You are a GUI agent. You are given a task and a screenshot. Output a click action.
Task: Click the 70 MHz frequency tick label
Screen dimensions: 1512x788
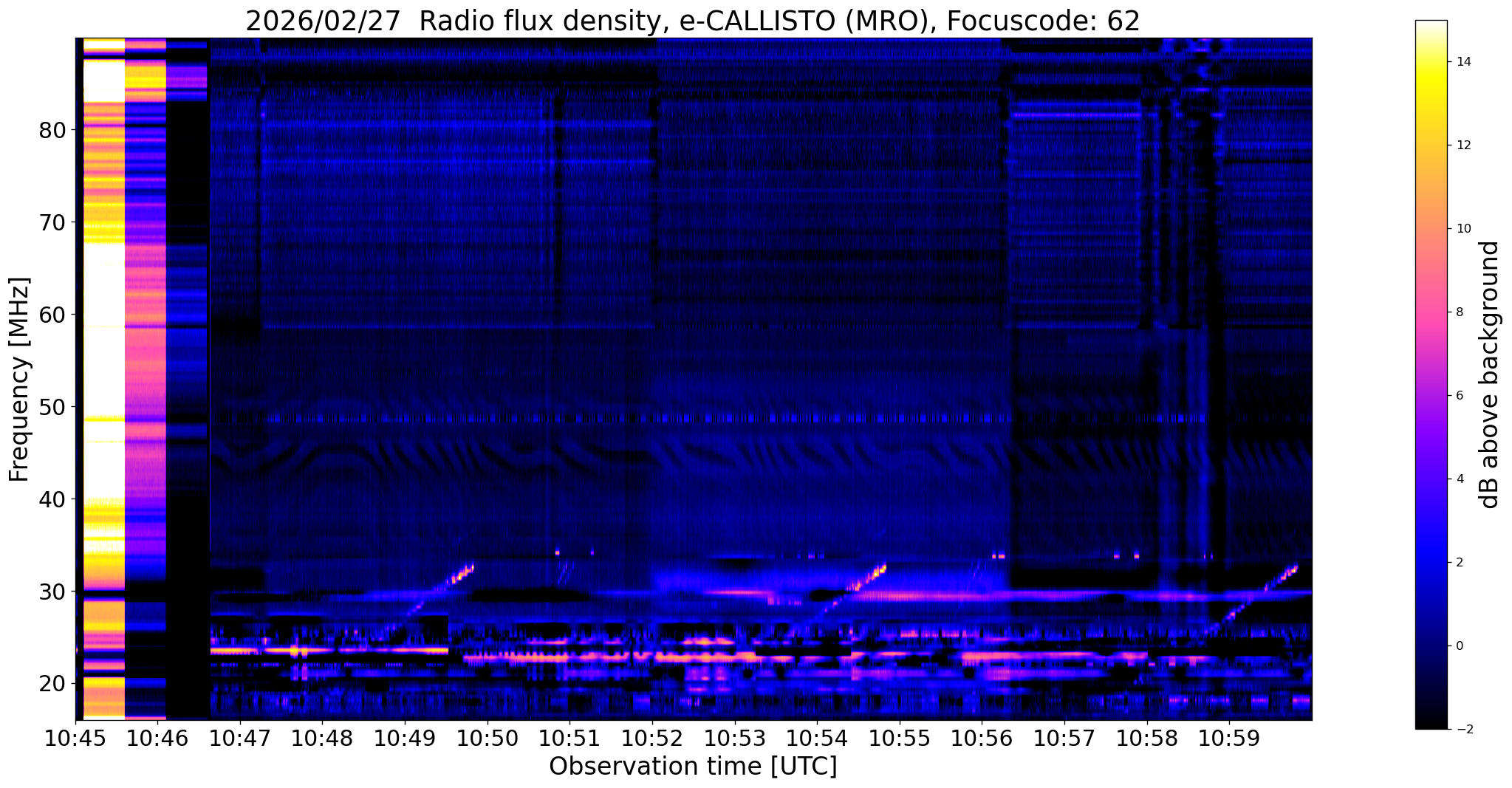(x=52, y=222)
